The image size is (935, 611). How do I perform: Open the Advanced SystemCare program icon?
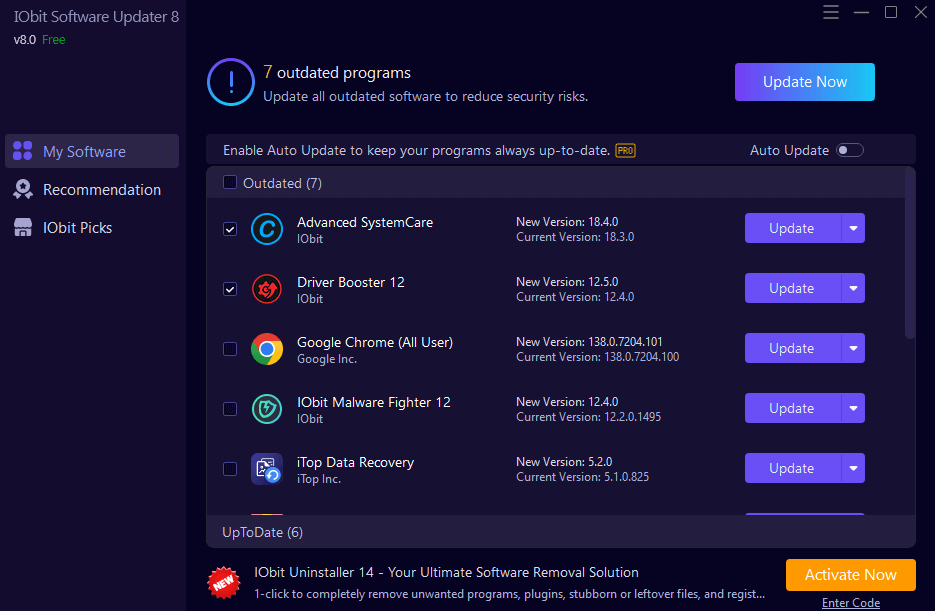click(267, 229)
